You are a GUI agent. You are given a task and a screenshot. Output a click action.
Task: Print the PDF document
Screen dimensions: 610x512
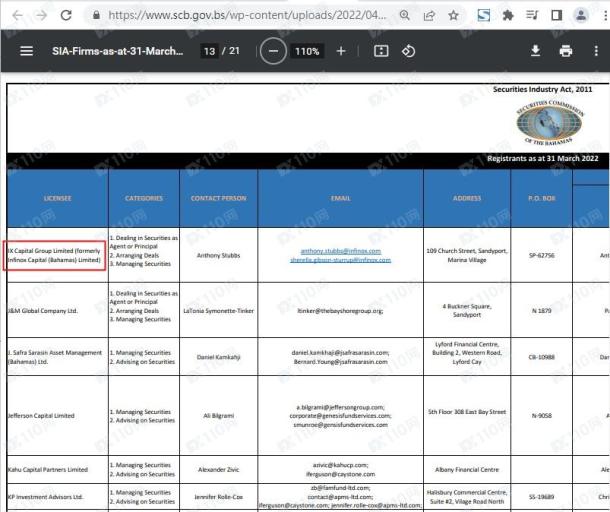566,51
